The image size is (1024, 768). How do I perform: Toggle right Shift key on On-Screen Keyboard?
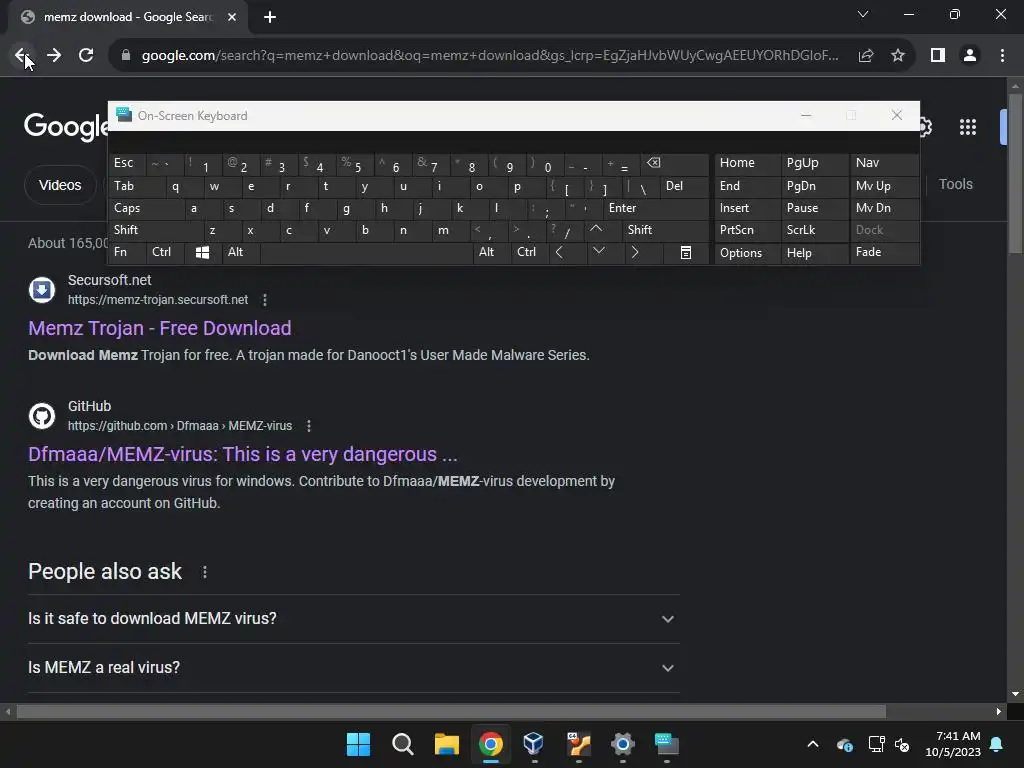pos(665,230)
